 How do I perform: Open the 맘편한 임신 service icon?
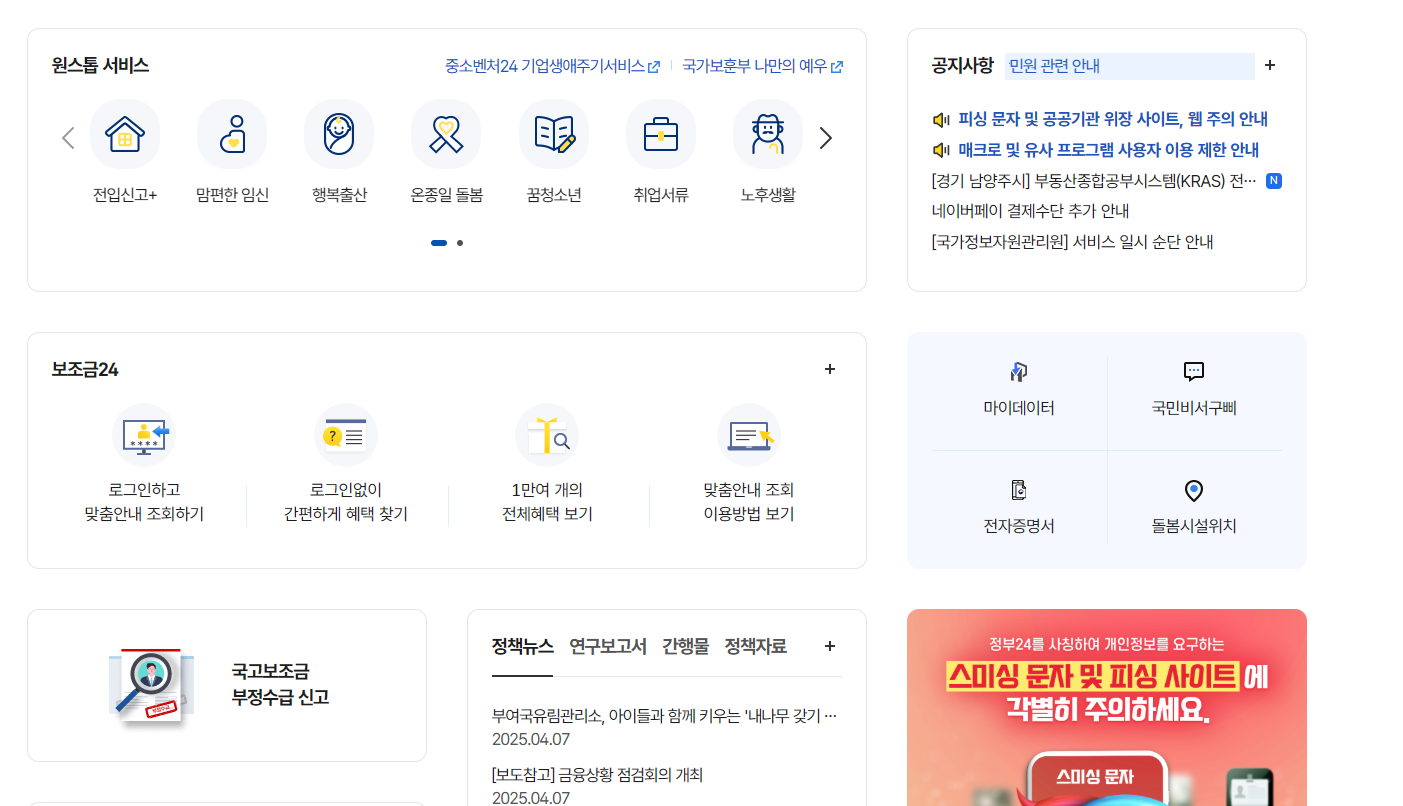tap(232, 134)
